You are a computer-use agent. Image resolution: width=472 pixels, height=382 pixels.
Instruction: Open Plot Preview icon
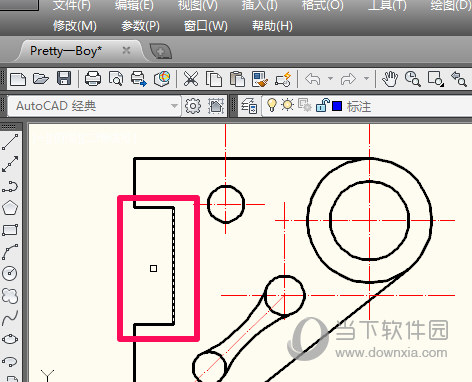(116, 79)
